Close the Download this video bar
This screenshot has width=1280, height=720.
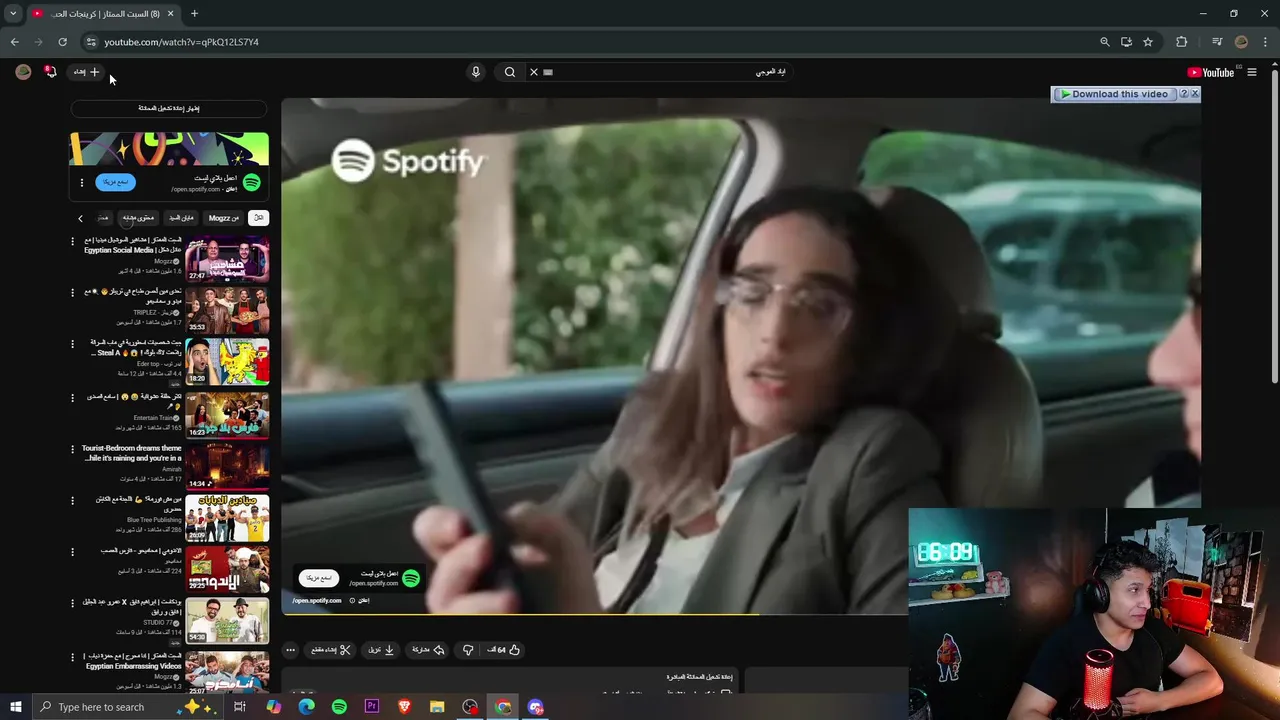coord(1194,94)
